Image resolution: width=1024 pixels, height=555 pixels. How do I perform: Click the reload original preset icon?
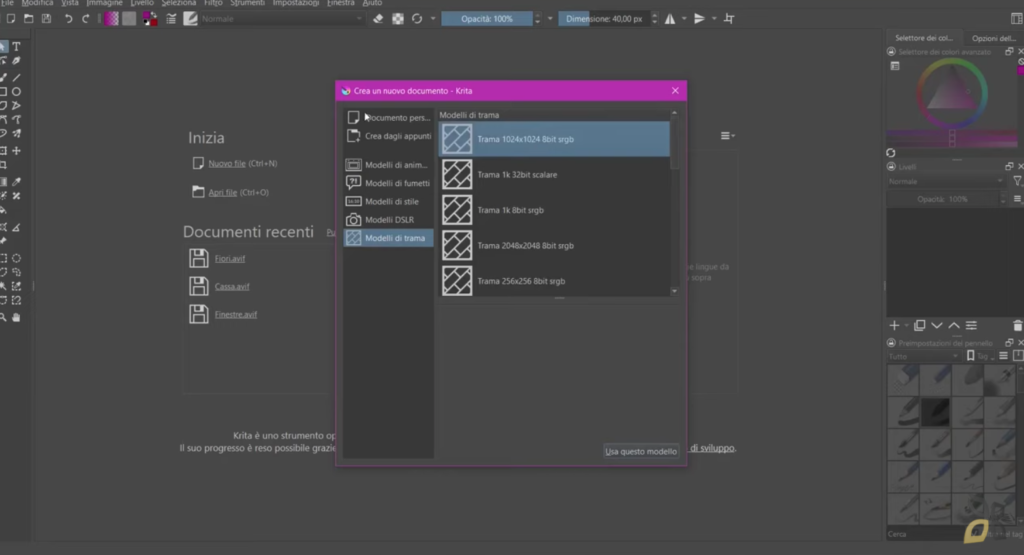(x=417, y=19)
